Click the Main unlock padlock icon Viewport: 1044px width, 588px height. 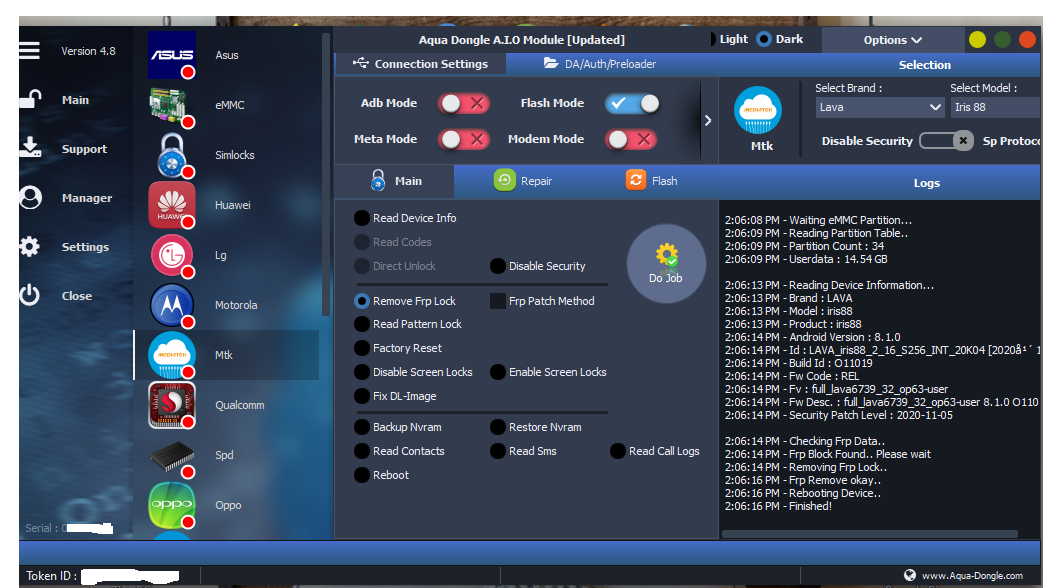click(x=30, y=100)
